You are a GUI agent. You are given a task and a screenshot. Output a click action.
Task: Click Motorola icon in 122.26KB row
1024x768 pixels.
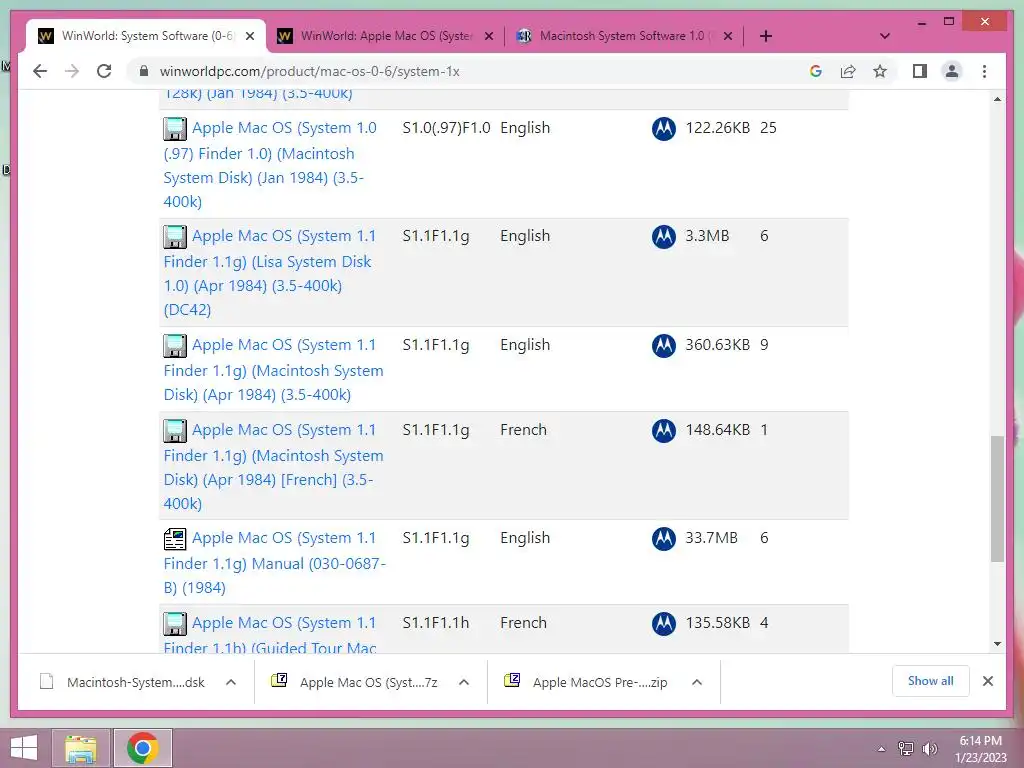click(664, 129)
